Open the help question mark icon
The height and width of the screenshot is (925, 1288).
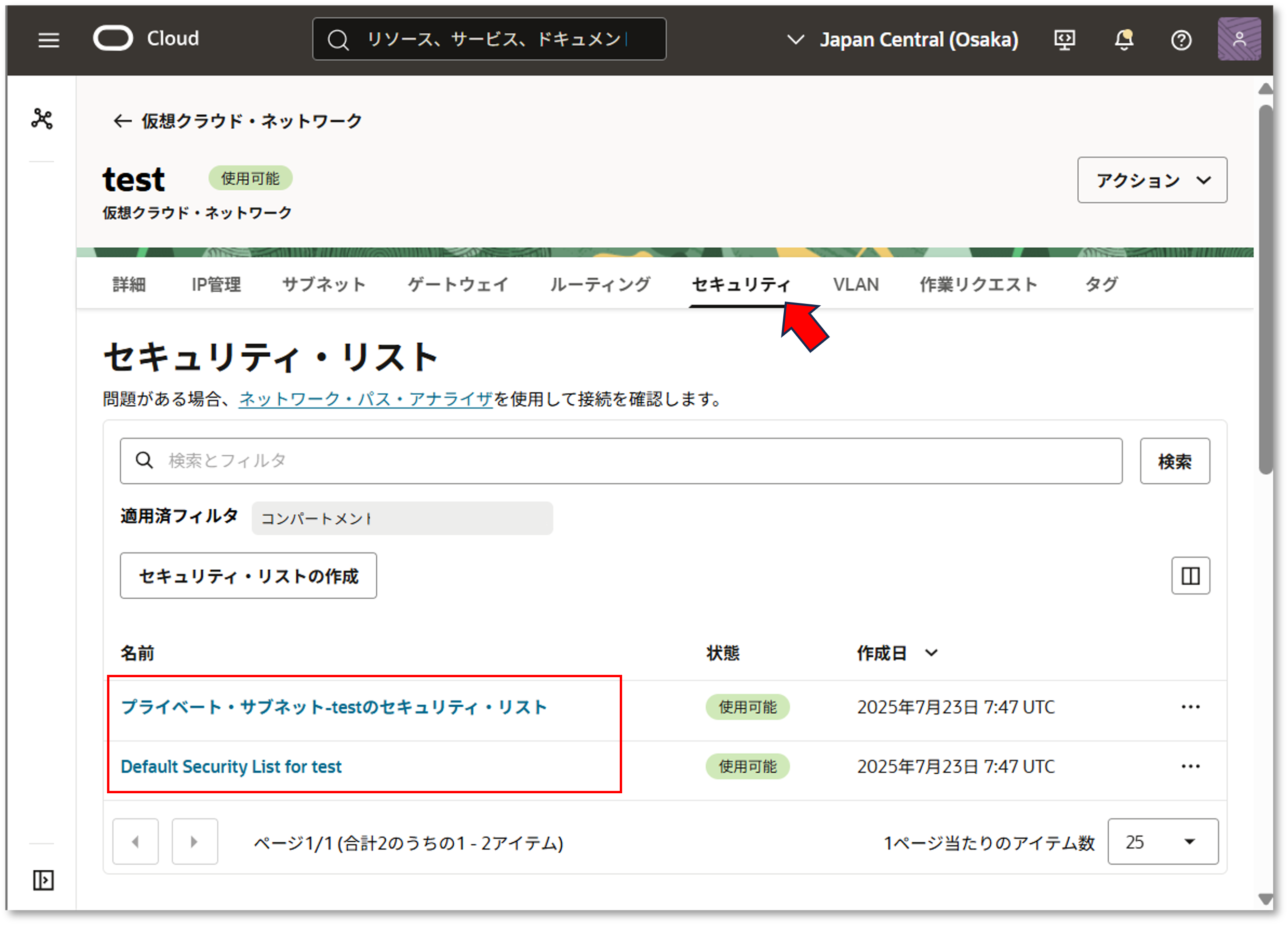pos(1181,40)
